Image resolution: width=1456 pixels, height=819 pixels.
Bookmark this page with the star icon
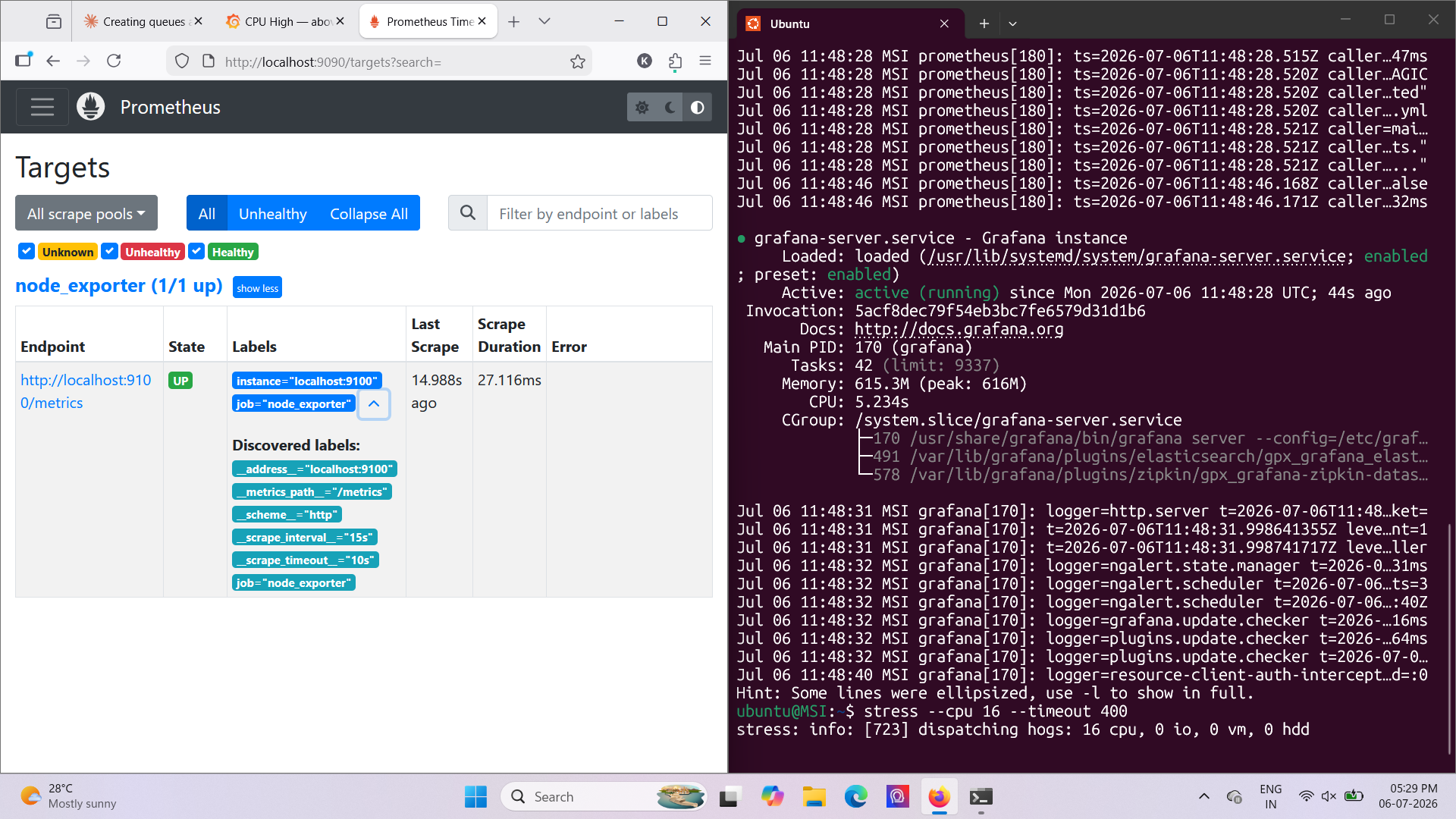578,61
